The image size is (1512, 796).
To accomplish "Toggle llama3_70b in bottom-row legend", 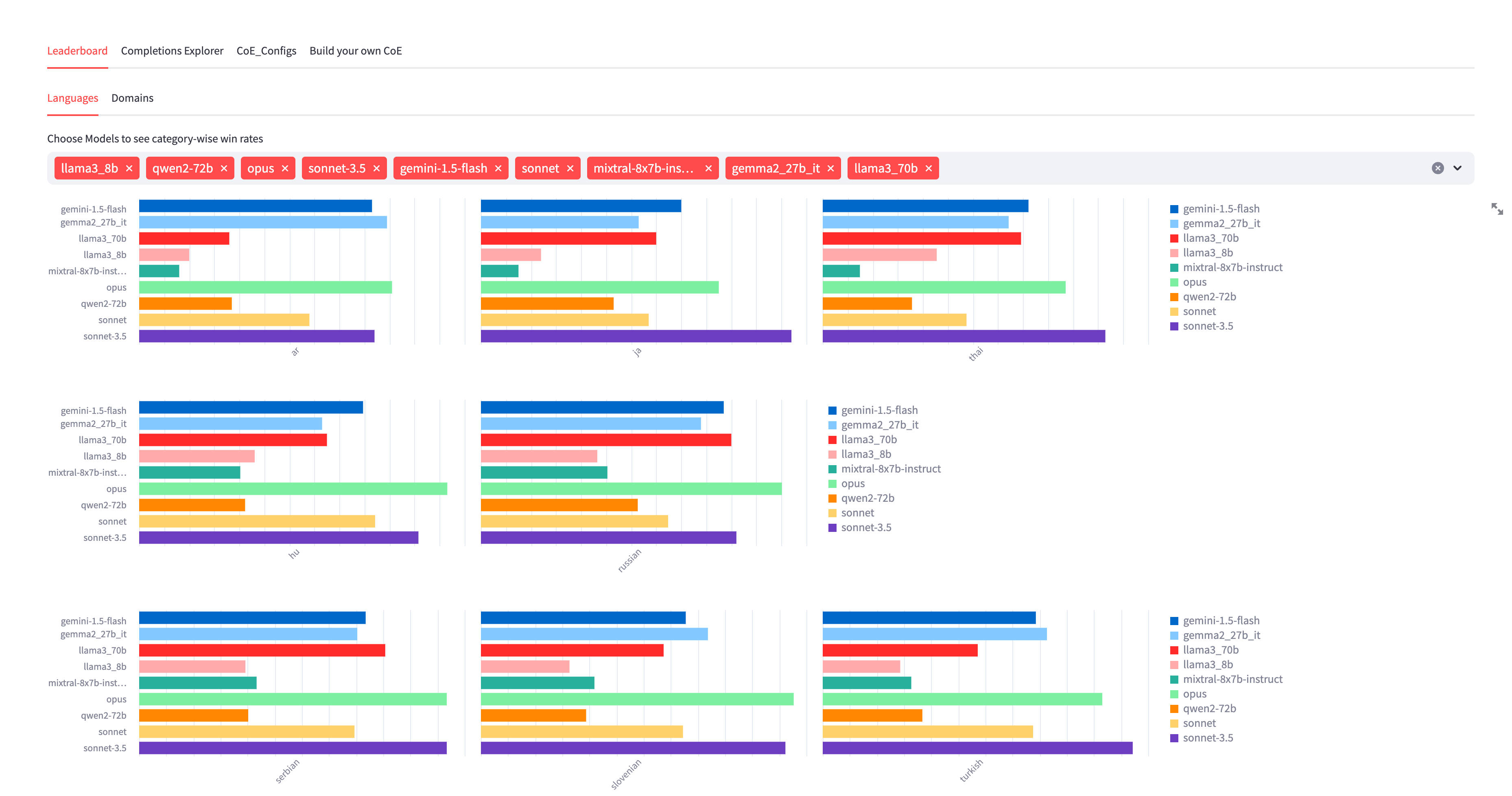I will [1210, 650].
